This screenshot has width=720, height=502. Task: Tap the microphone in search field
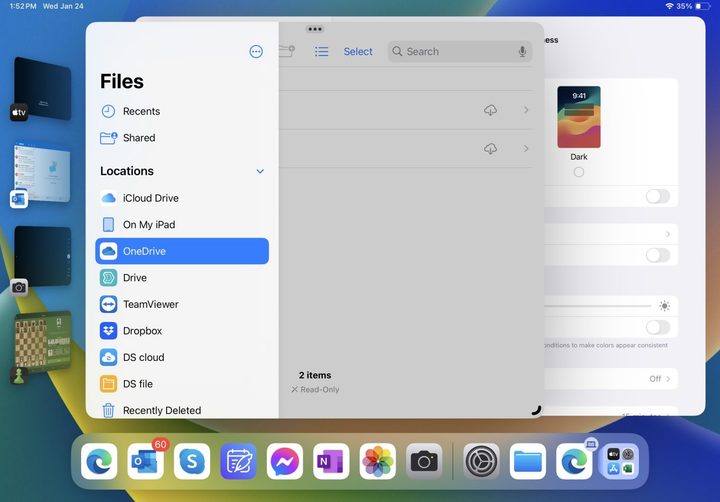(x=522, y=51)
